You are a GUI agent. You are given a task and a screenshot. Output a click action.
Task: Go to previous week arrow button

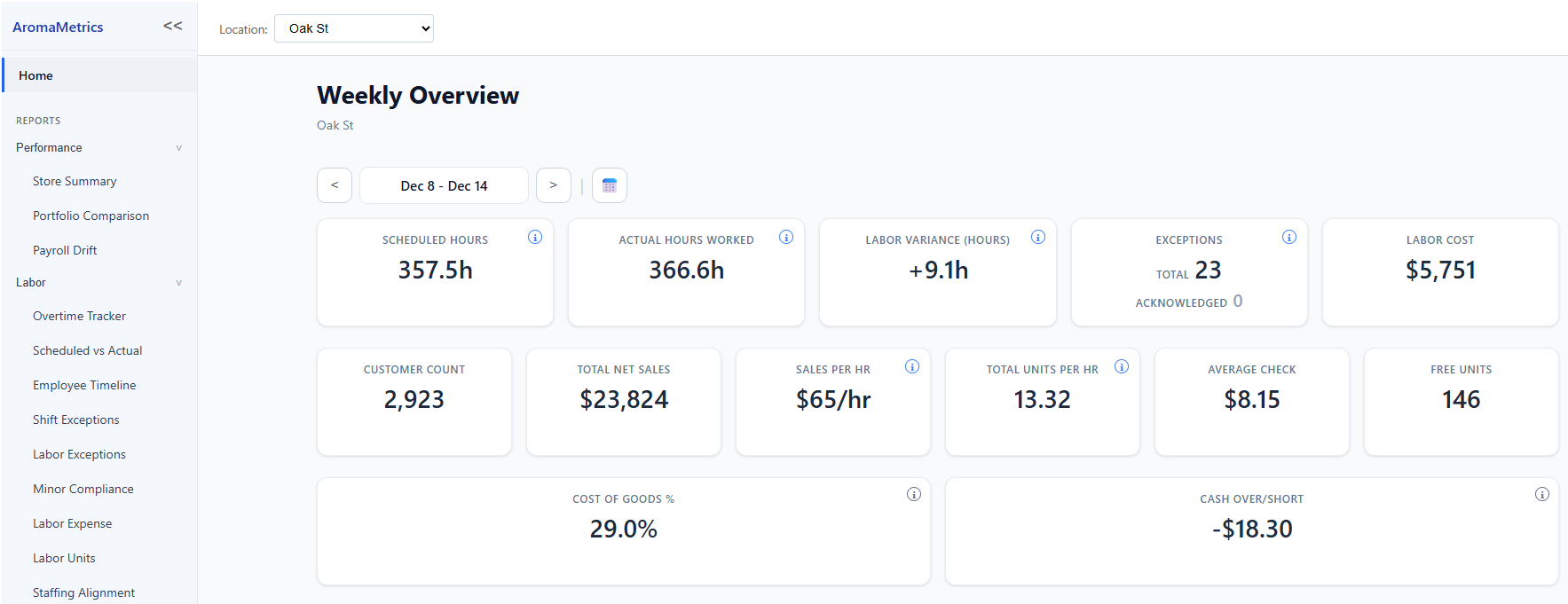(x=335, y=185)
